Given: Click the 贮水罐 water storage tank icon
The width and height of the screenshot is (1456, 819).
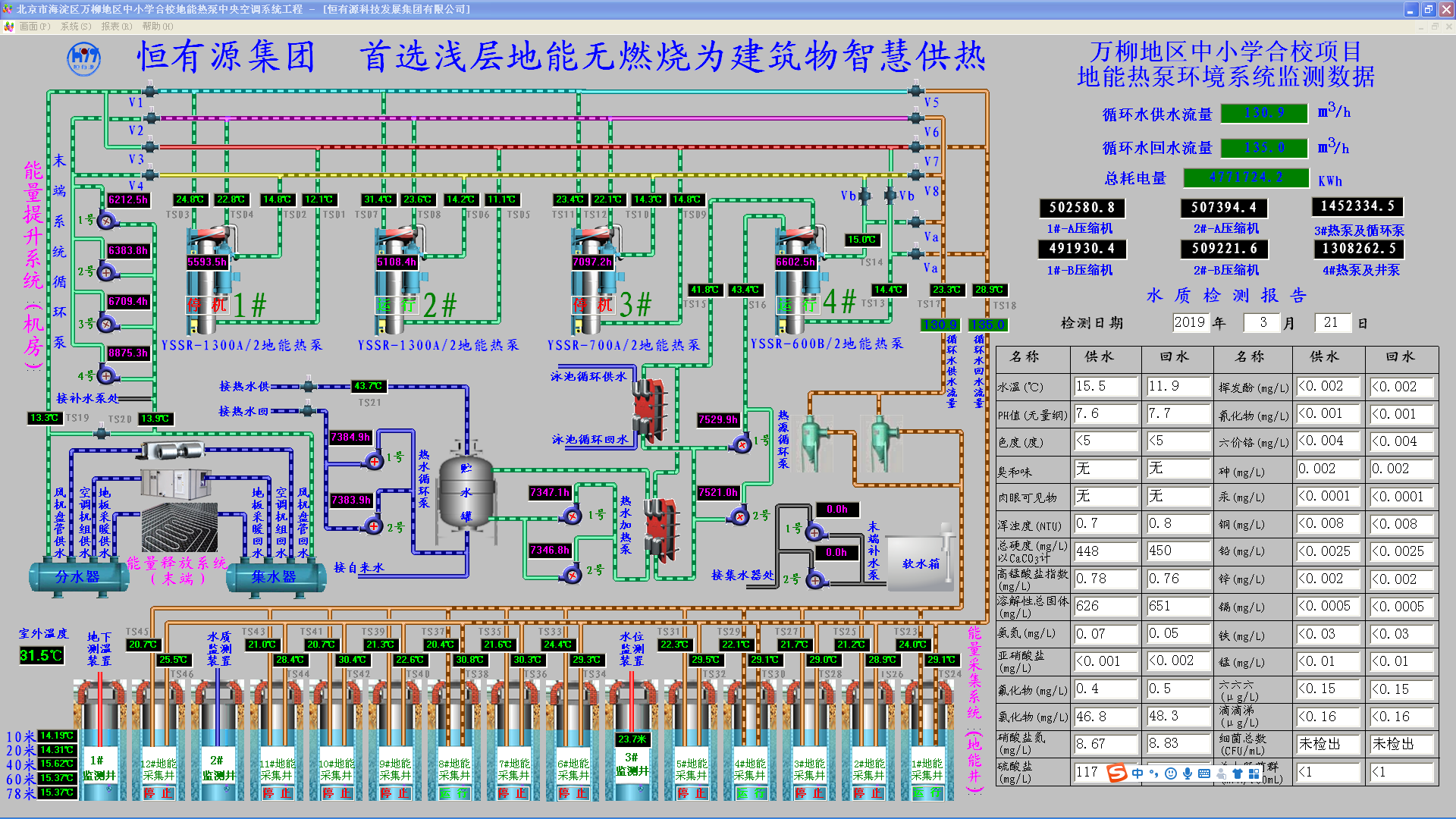Looking at the screenshot, I should (x=466, y=493).
